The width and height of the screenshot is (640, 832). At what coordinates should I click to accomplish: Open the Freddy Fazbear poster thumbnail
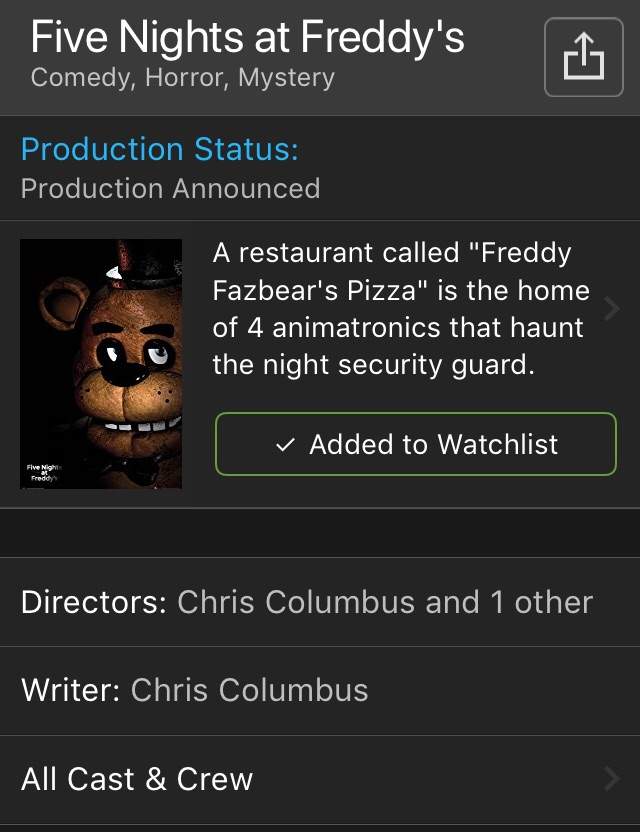tap(101, 364)
